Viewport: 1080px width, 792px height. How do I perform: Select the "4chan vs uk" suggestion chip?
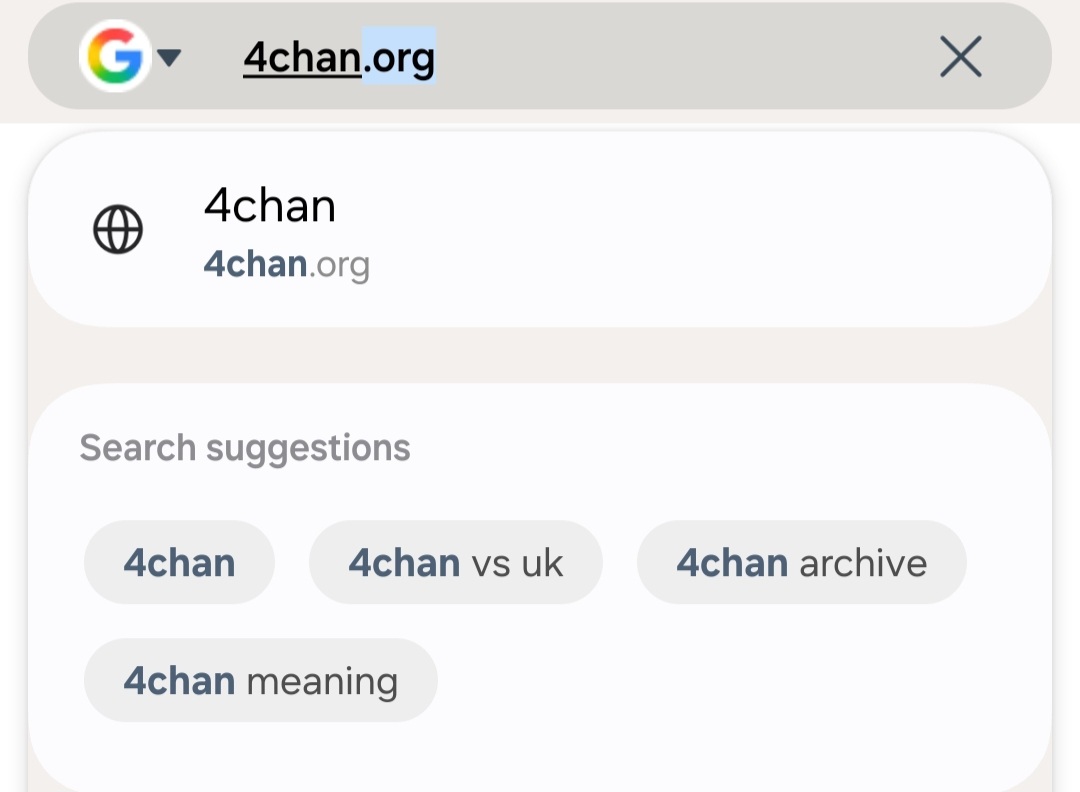pos(456,563)
